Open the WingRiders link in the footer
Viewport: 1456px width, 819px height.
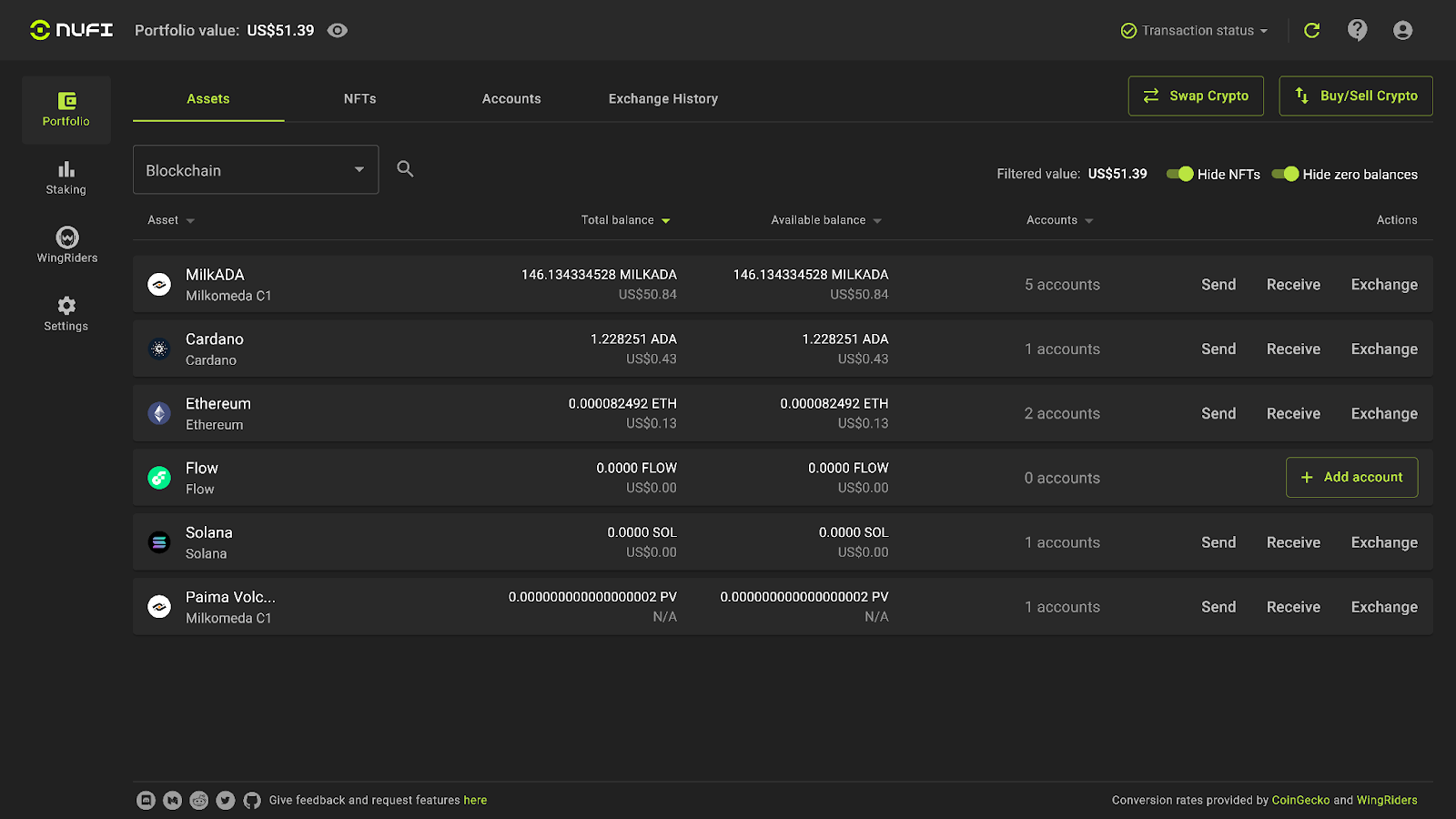[x=1387, y=801]
